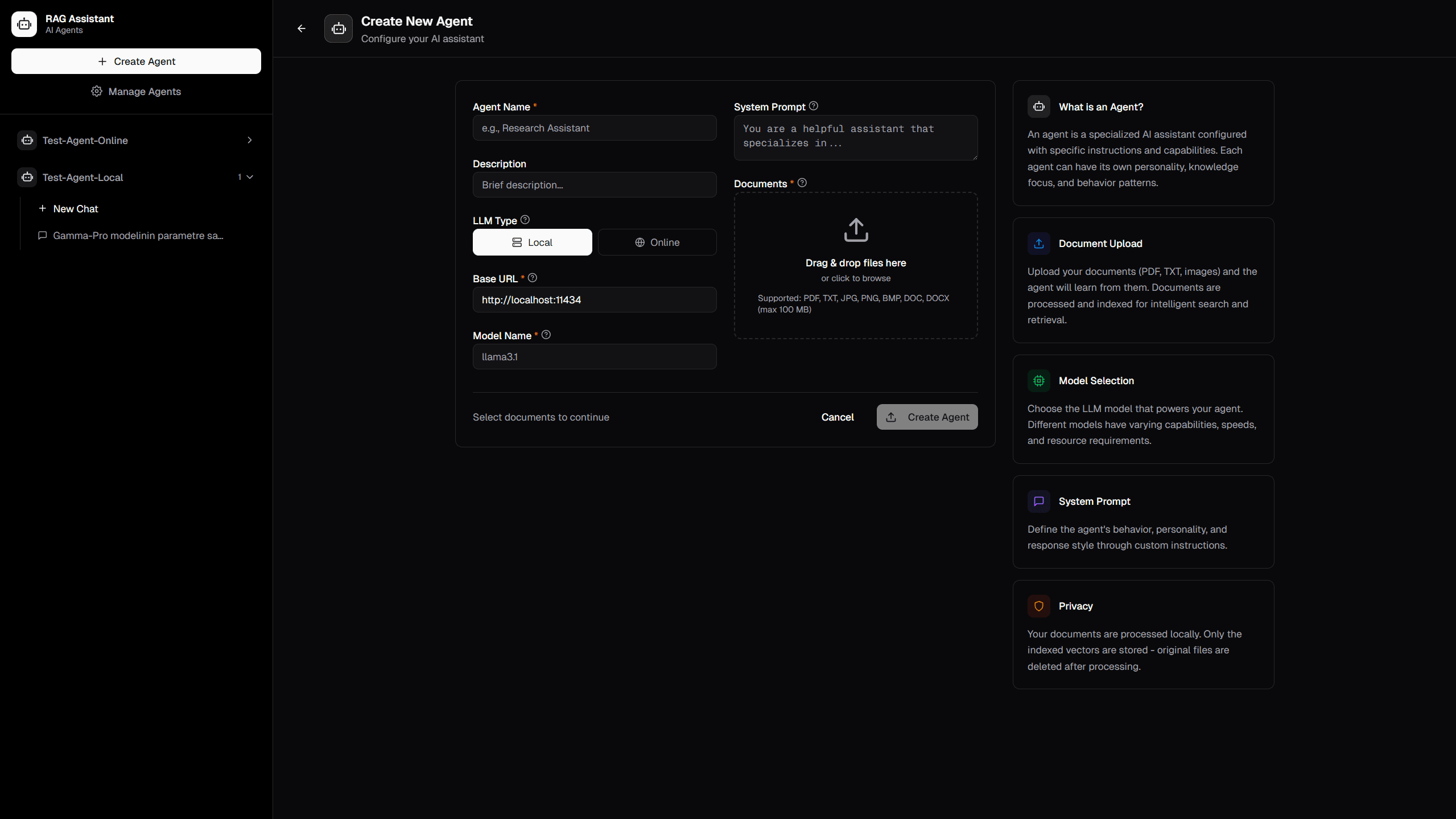The width and height of the screenshot is (1456, 819).
Task: Submit the form's Create Agent button
Action: click(927, 417)
